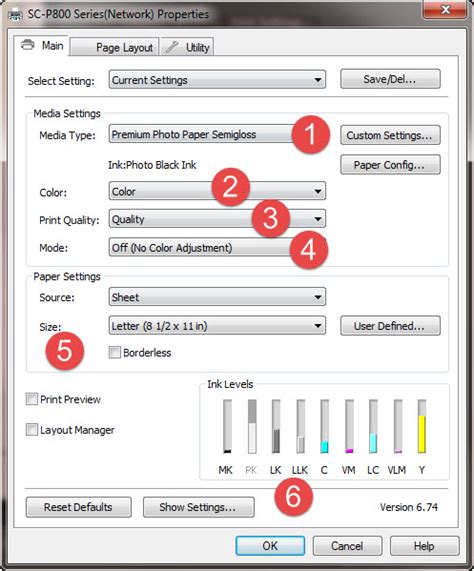Open the Mode dropdown
This screenshot has height=571, width=474.
217,248
